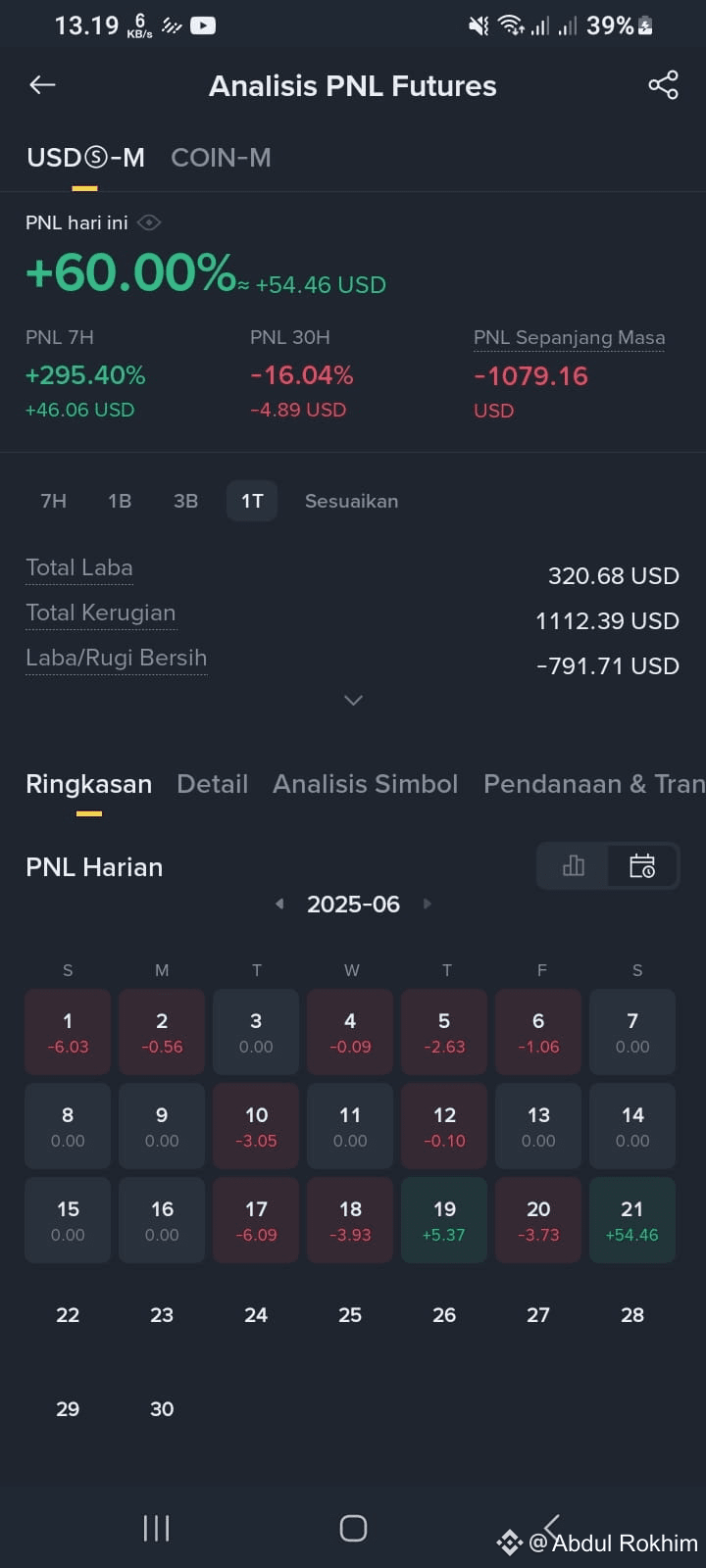
Task: Switch to bar chart view icon
Action: [x=574, y=865]
